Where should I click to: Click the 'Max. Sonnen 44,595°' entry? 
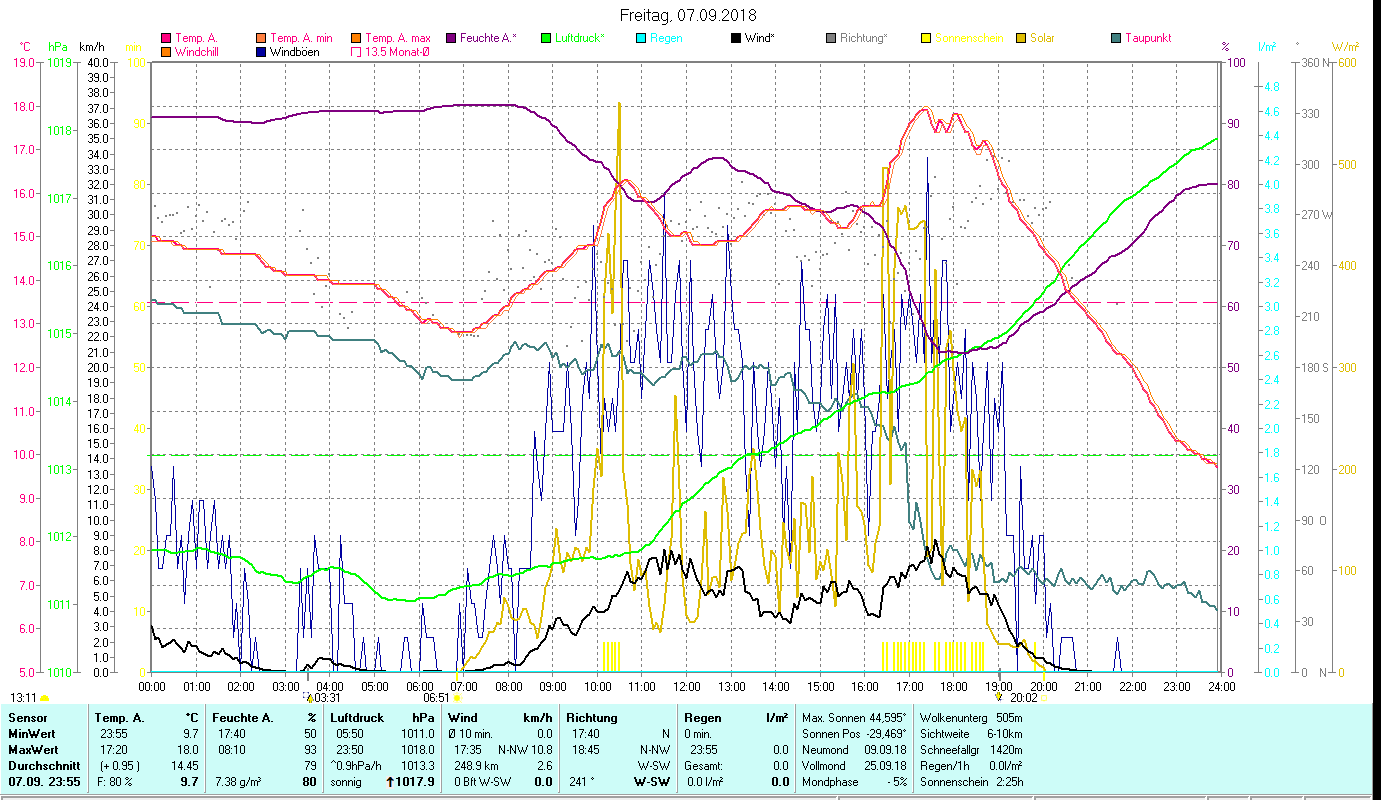(854, 718)
